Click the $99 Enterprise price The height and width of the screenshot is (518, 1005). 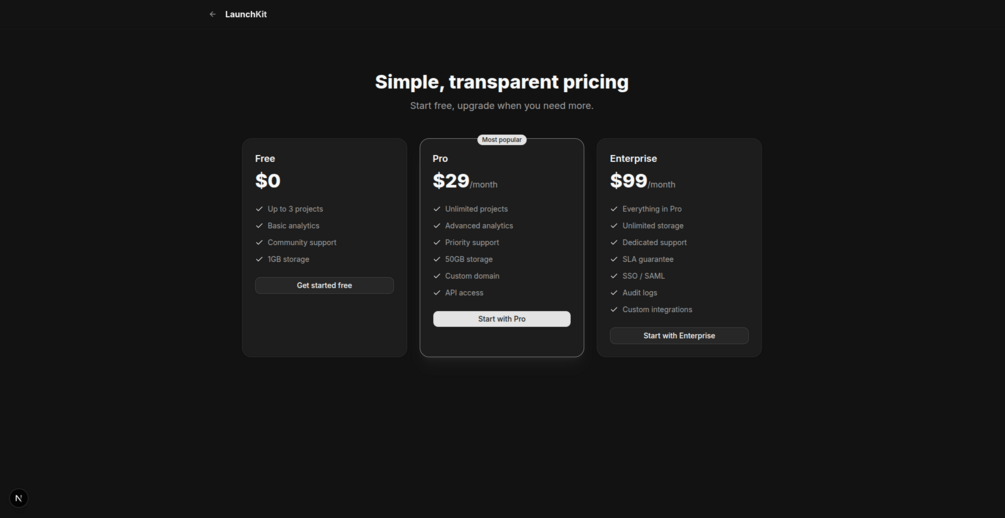(x=629, y=181)
